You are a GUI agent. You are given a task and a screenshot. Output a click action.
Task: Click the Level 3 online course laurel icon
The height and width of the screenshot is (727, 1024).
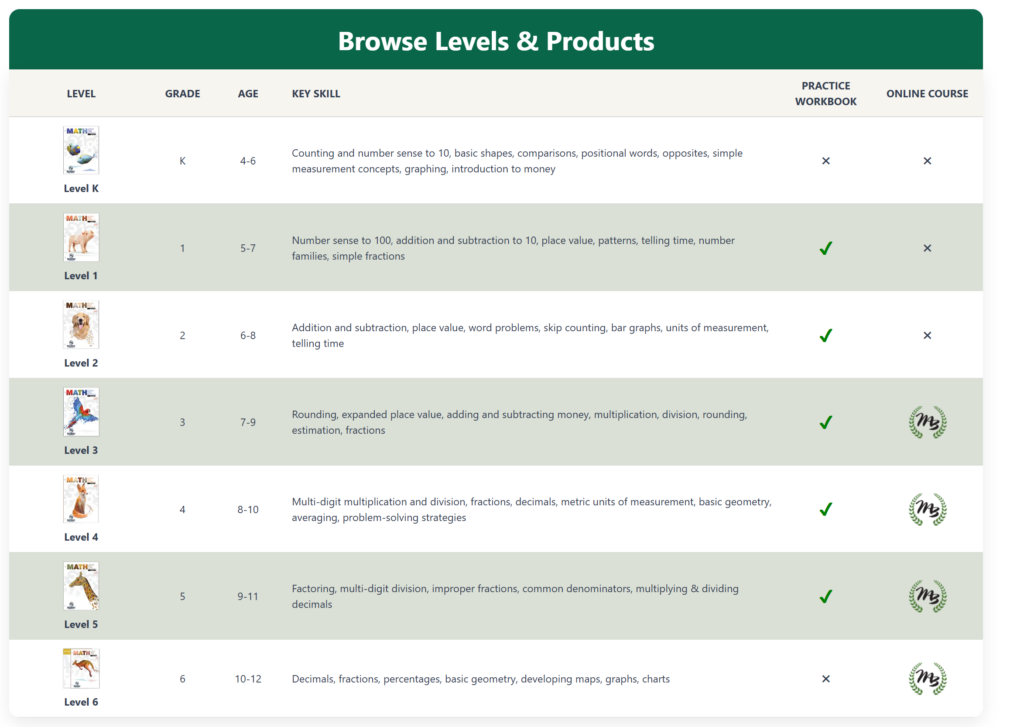tap(927, 422)
